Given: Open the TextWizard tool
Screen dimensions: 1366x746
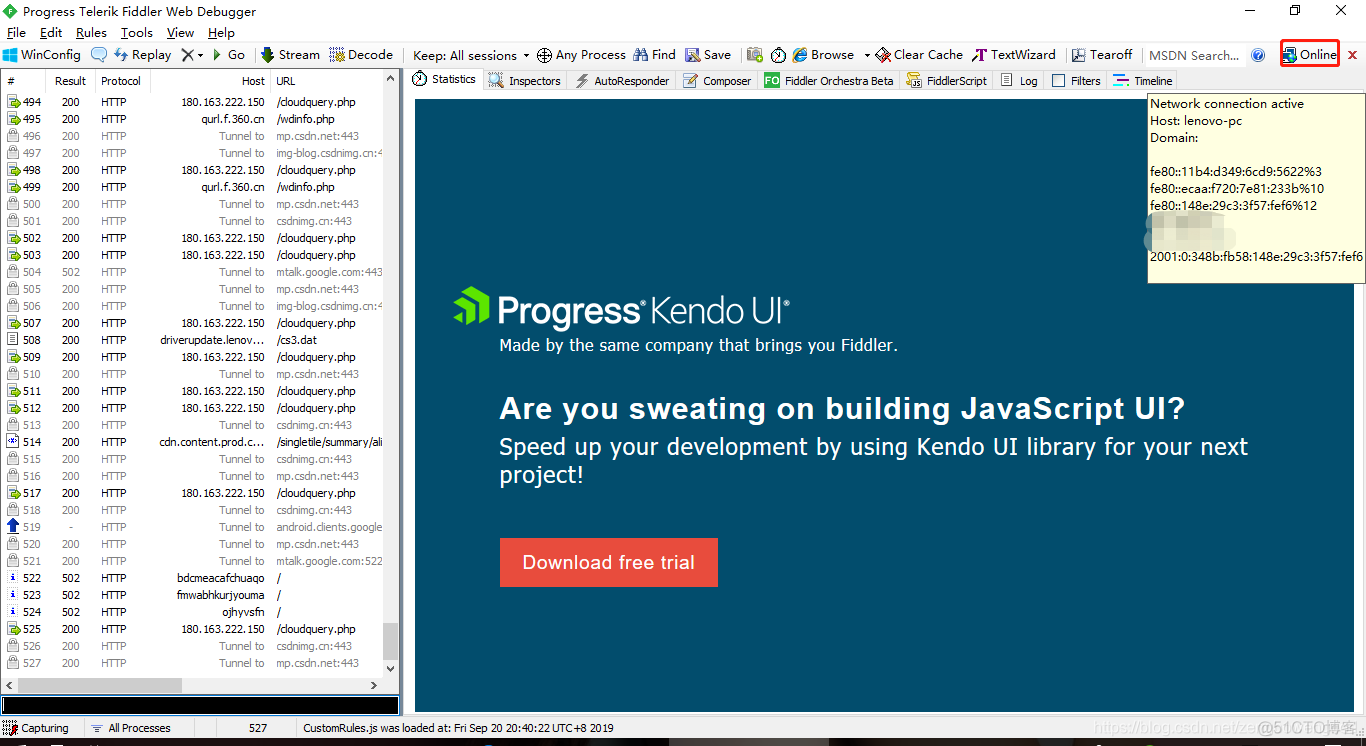Looking at the screenshot, I should [x=1014, y=55].
